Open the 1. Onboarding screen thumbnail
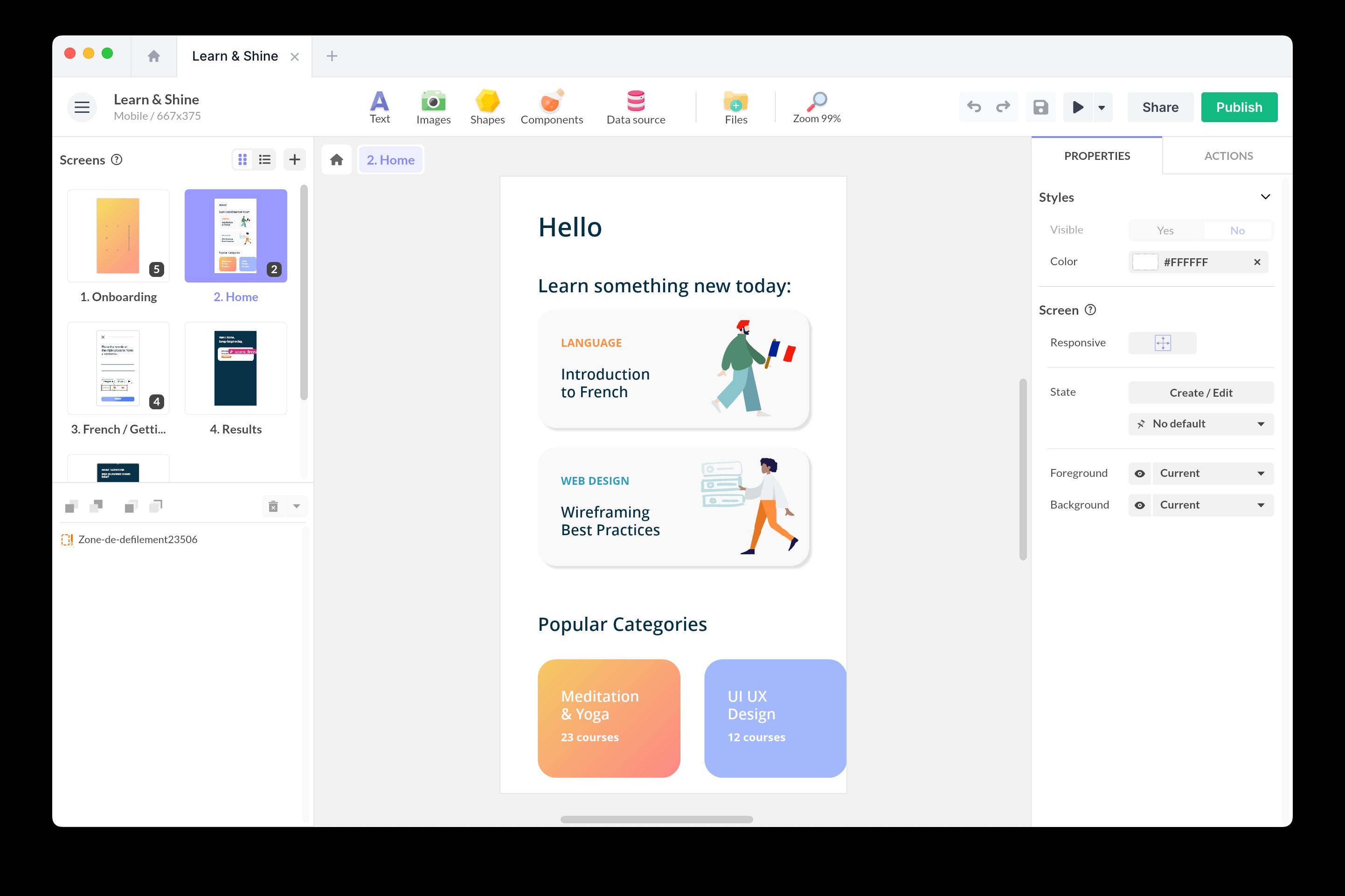1345x896 pixels. coord(118,235)
